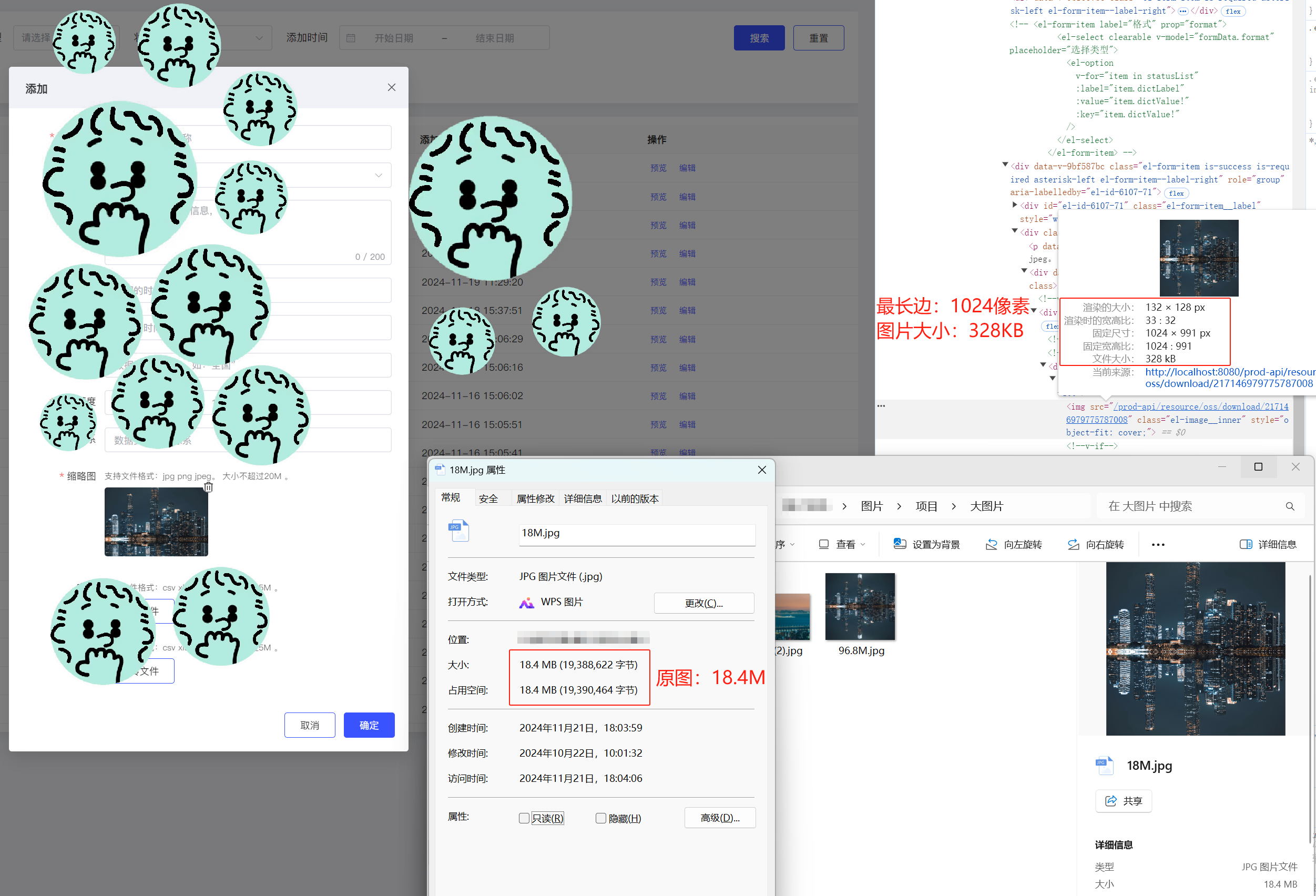Click the Set as background icon
This screenshot has height=896, width=1316.
point(899,544)
